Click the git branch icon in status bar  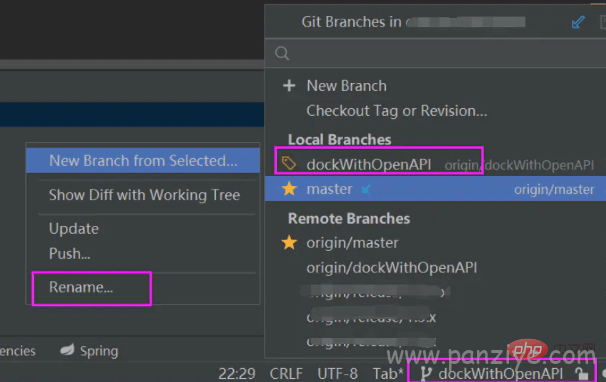[x=426, y=373]
